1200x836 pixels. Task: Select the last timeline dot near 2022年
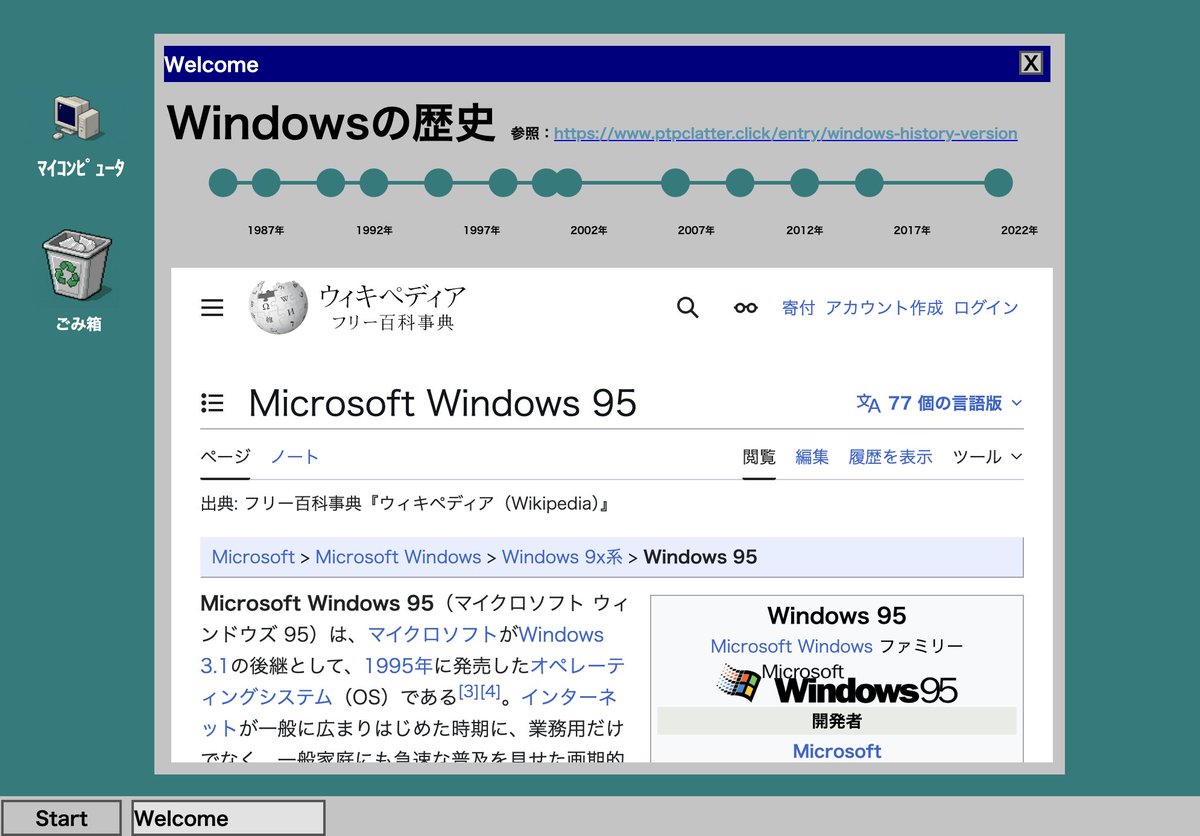tap(998, 183)
